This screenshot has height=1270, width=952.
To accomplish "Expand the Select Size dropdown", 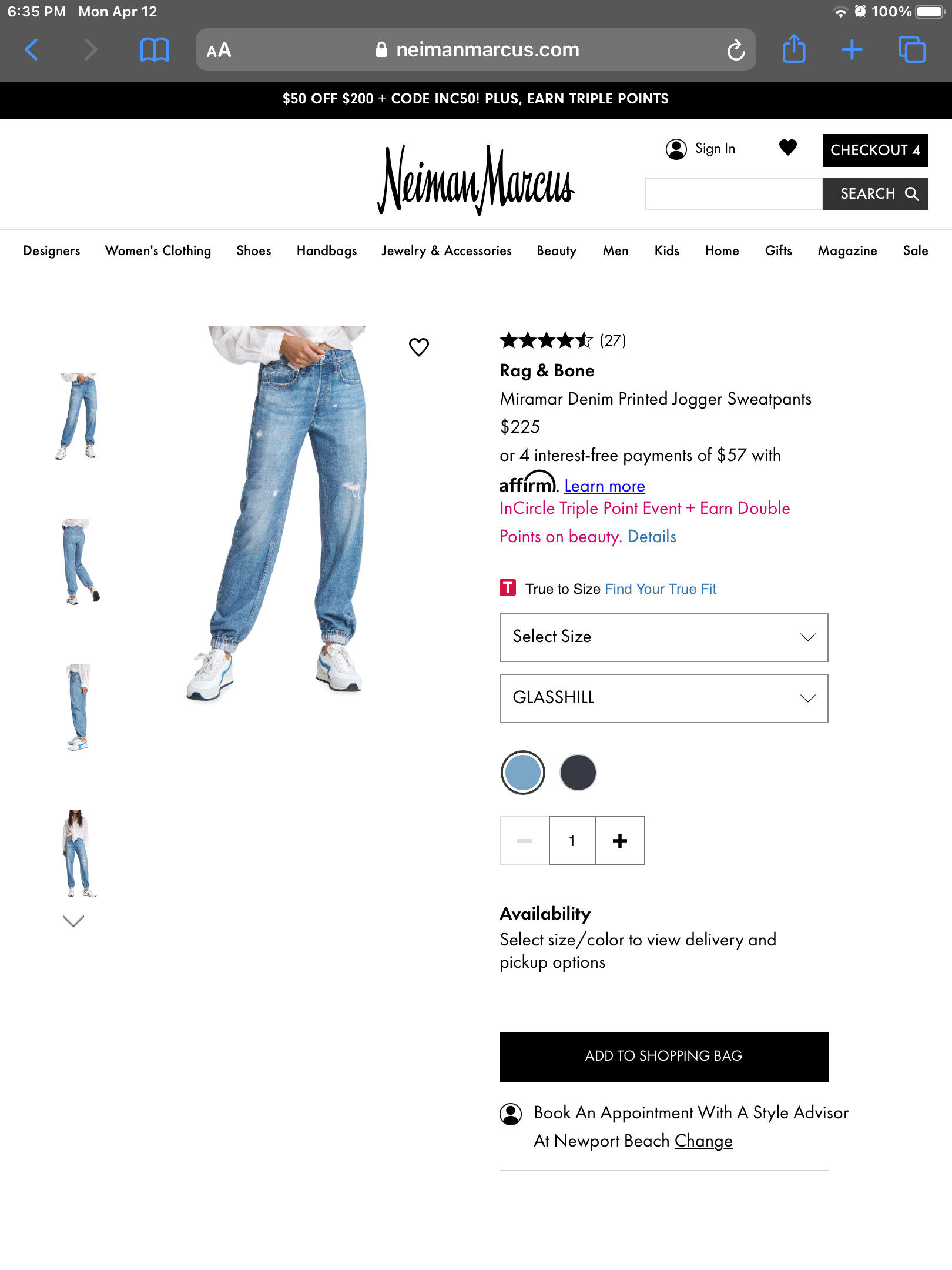I will pyautogui.click(x=663, y=637).
